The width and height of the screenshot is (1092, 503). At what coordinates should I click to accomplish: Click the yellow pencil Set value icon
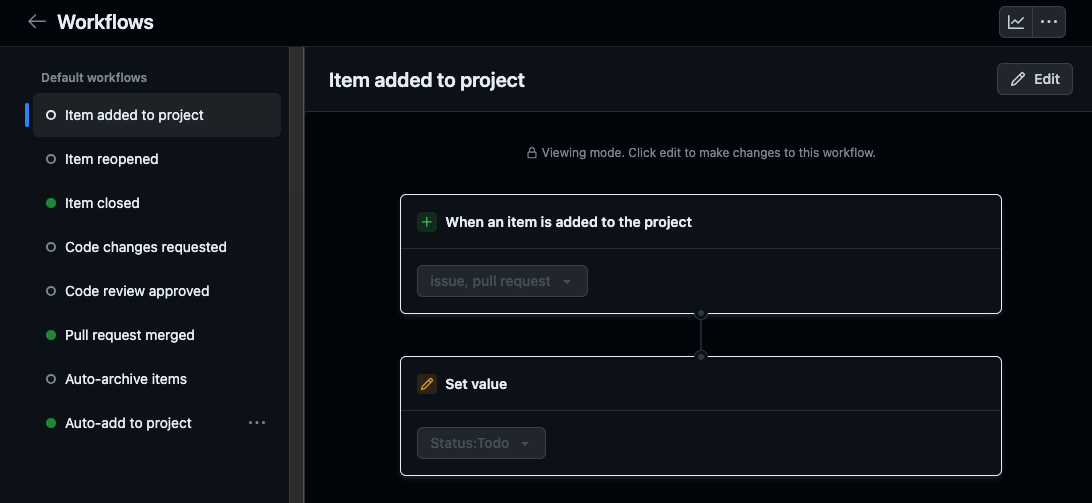tap(427, 384)
